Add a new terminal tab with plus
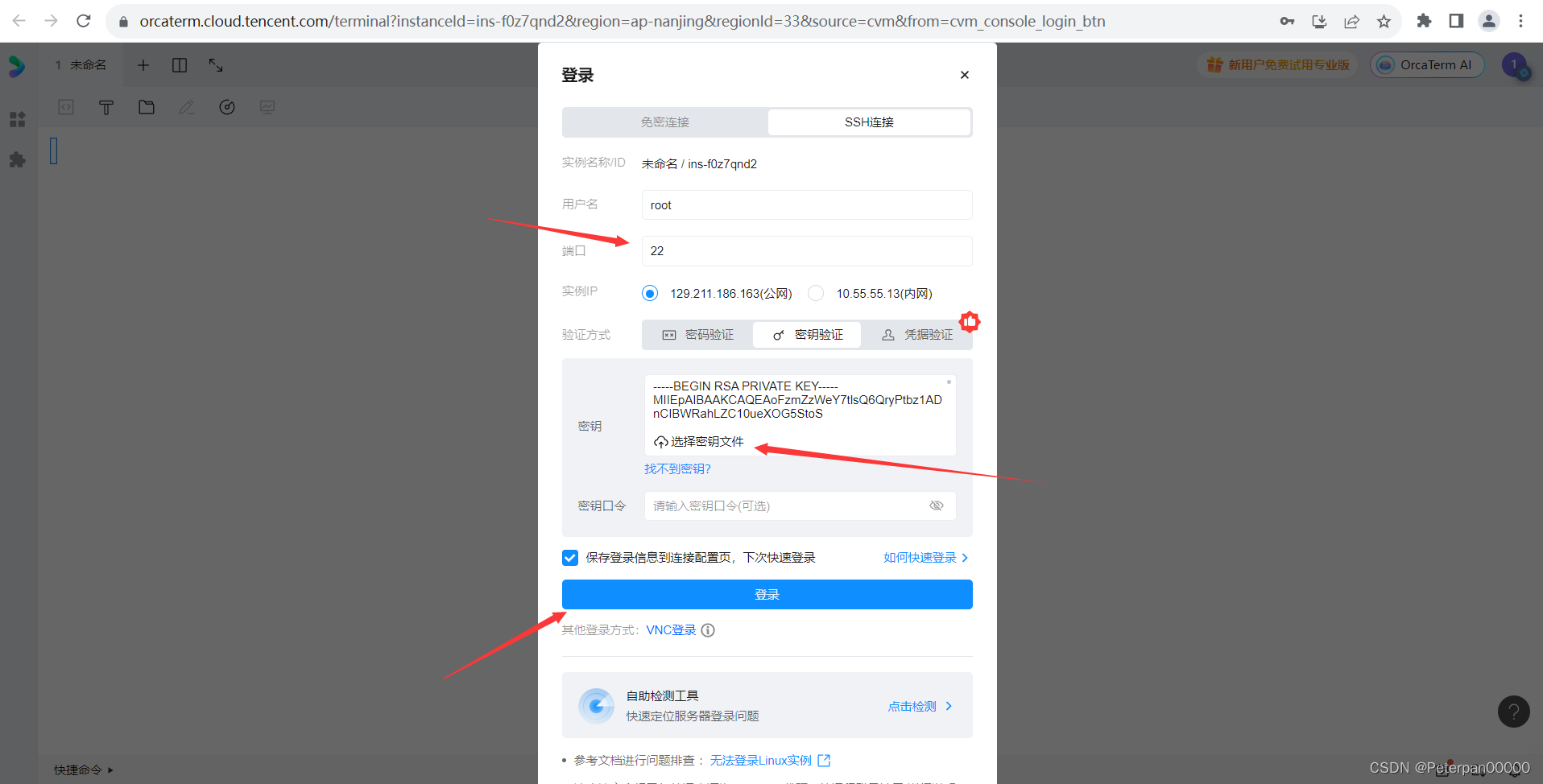This screenshot has width=1543, height=784. [143, 65]
